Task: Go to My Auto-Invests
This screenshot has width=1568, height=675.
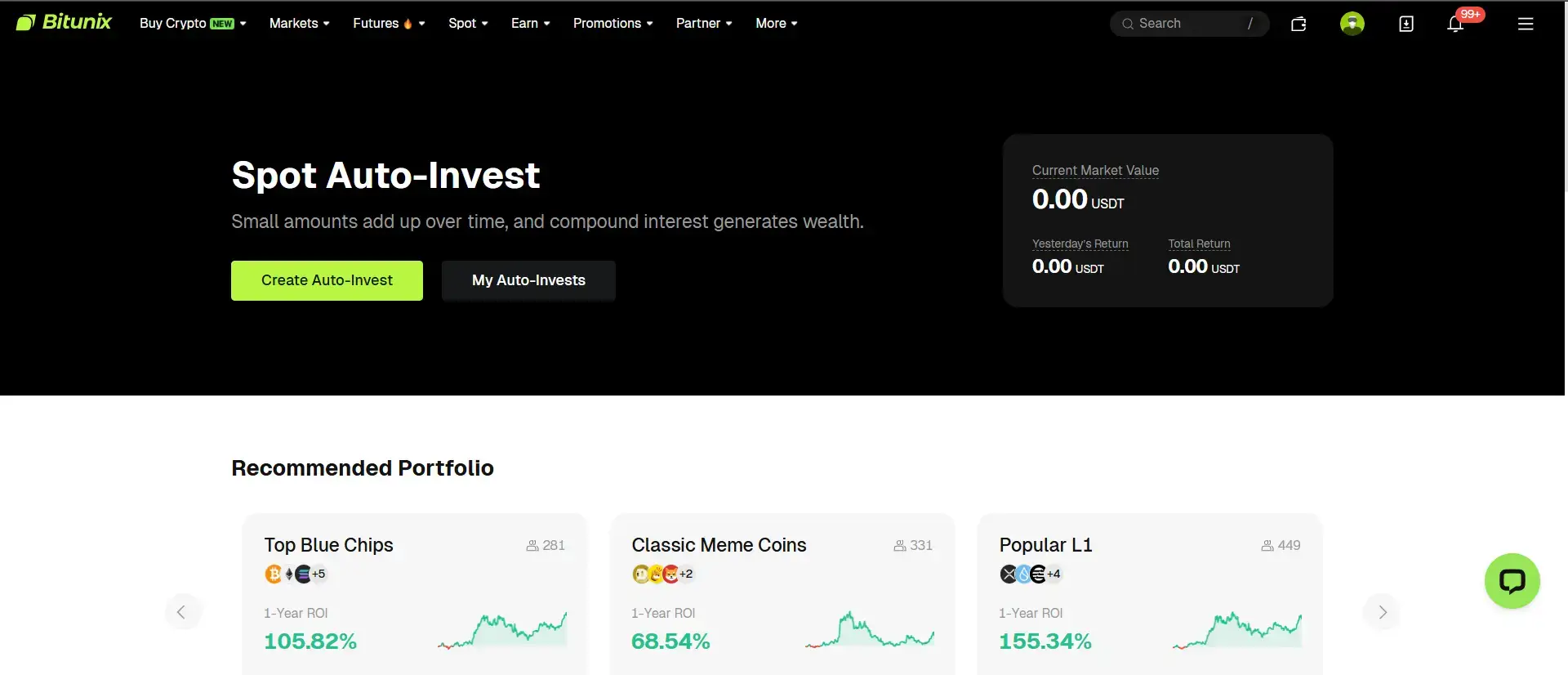Action: (x=528, y=280)
